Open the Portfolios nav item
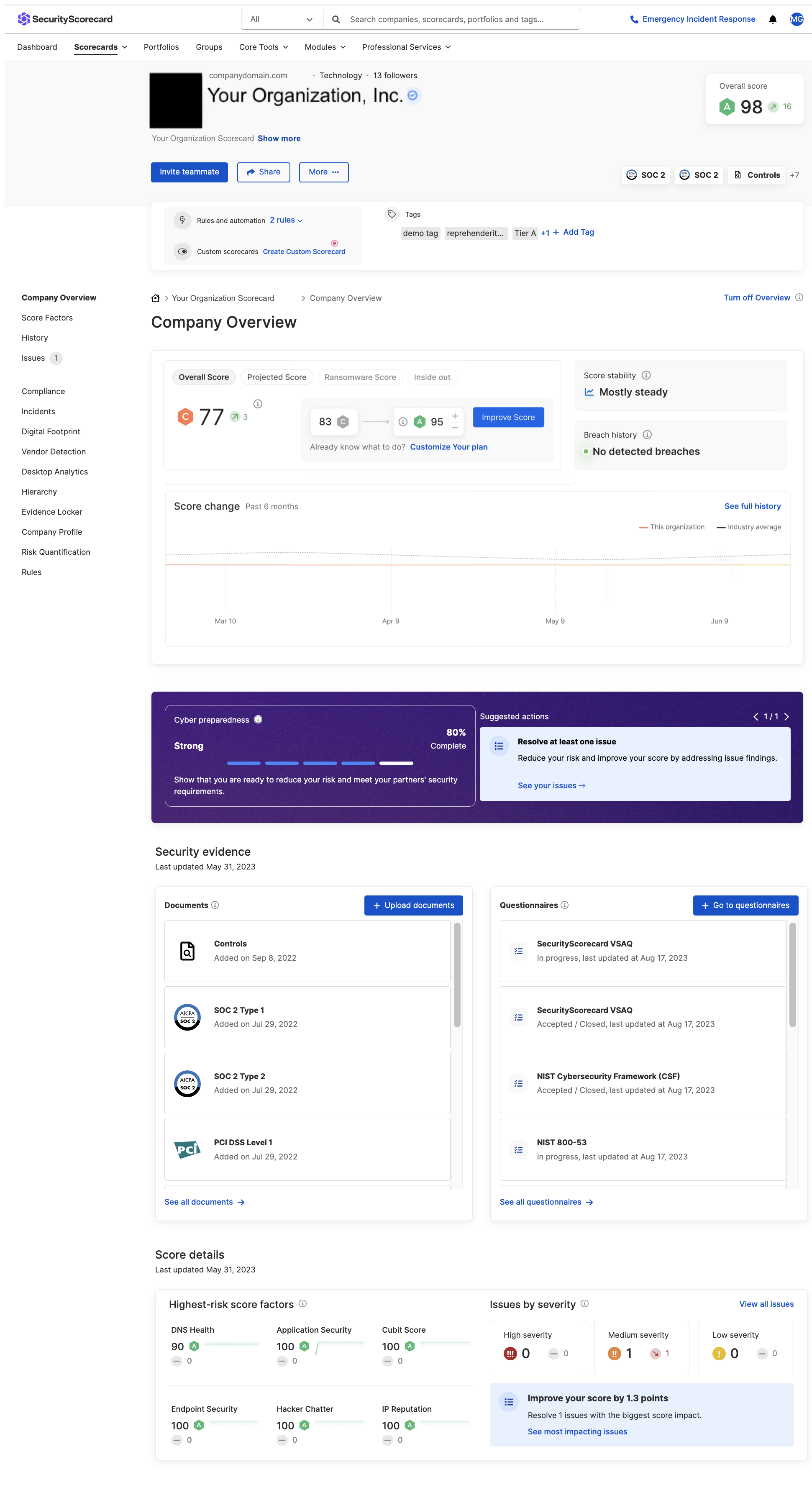812x1503 pixels. (x=161, y=47)
